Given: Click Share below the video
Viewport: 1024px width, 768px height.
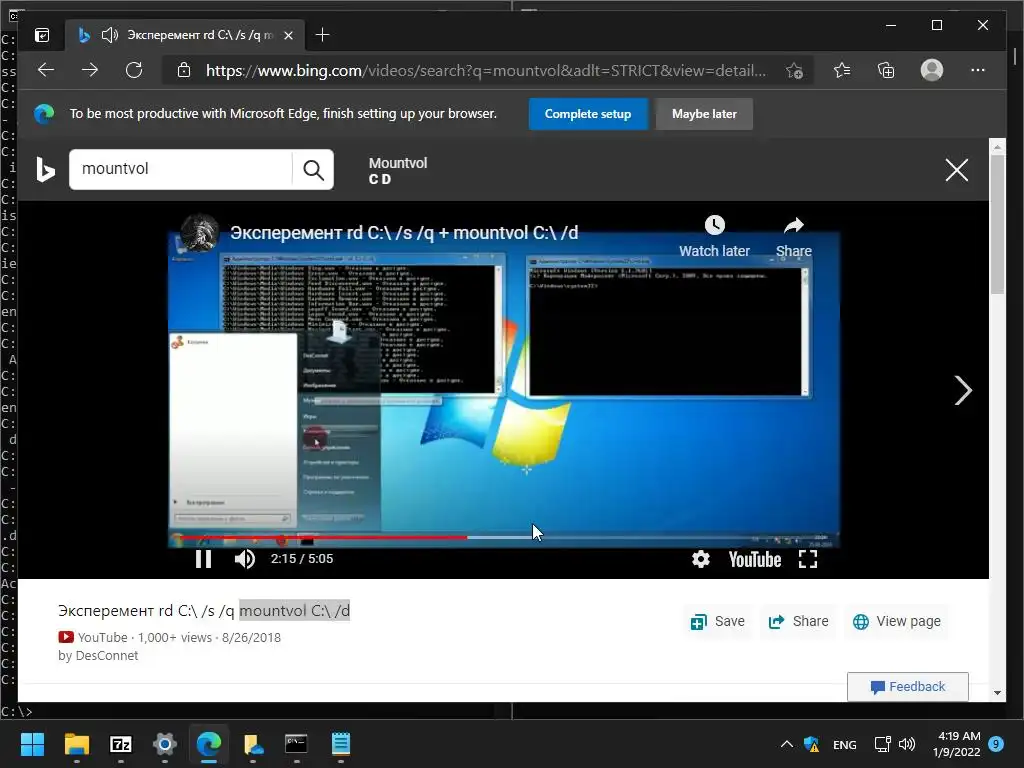Looking at the screenshot, I should [798, 621].
